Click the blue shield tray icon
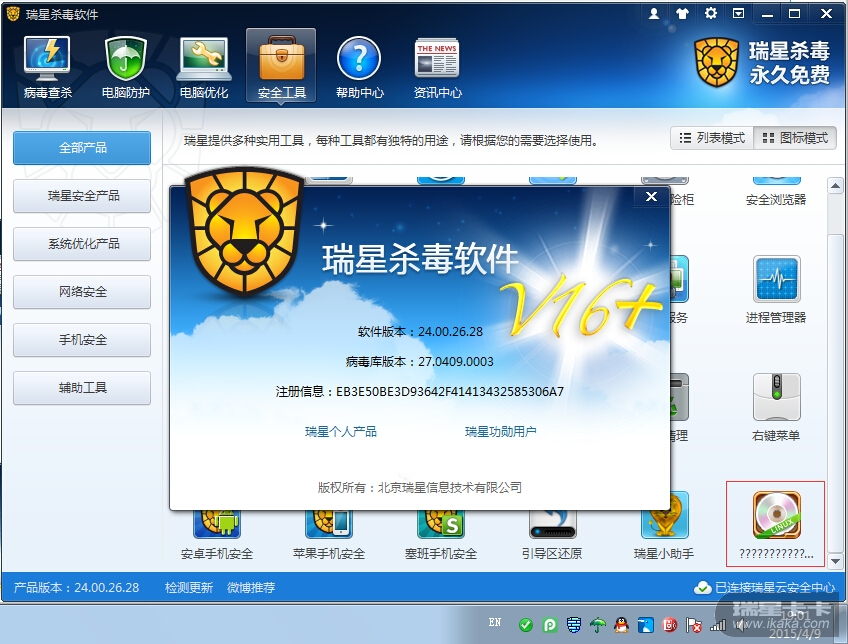 pyautogui.click(x=574, y=625)
